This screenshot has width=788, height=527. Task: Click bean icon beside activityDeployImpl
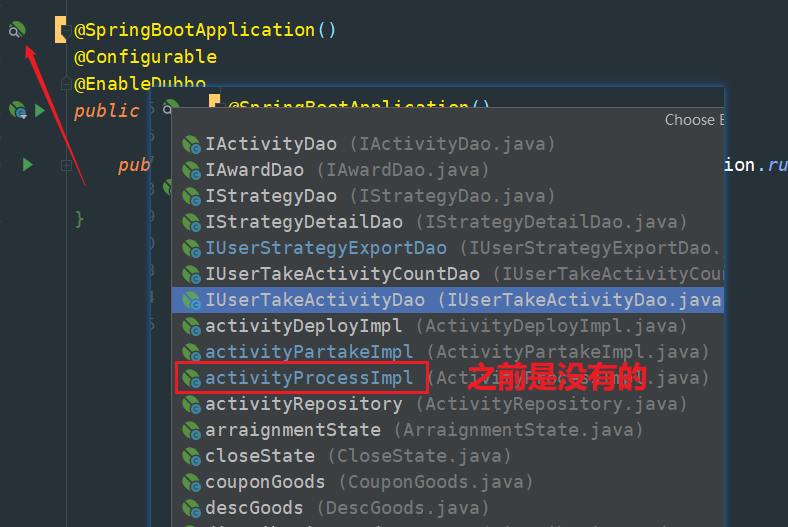[x=191, y=327]
